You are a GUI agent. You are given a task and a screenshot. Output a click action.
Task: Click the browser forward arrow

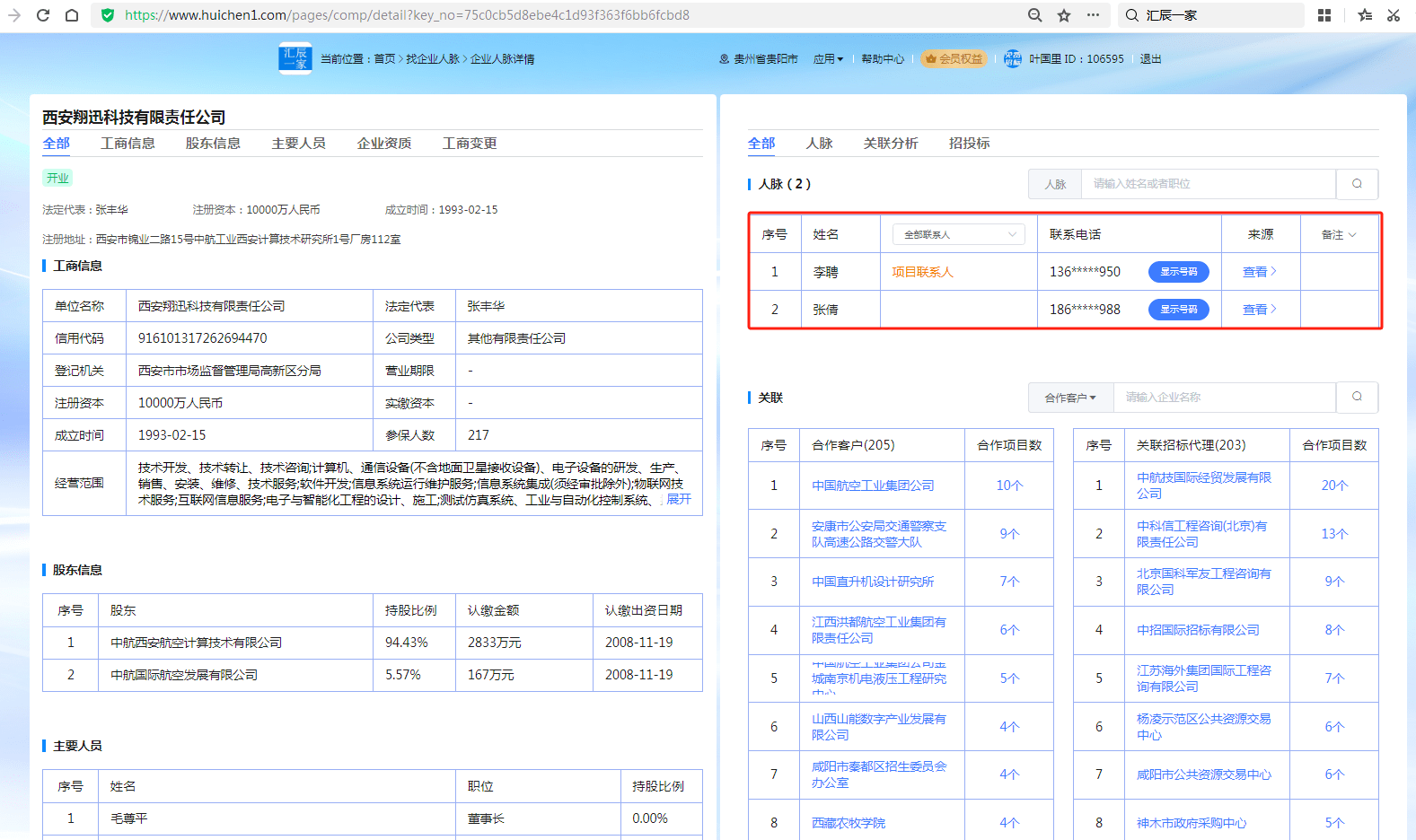pos(14,15)
